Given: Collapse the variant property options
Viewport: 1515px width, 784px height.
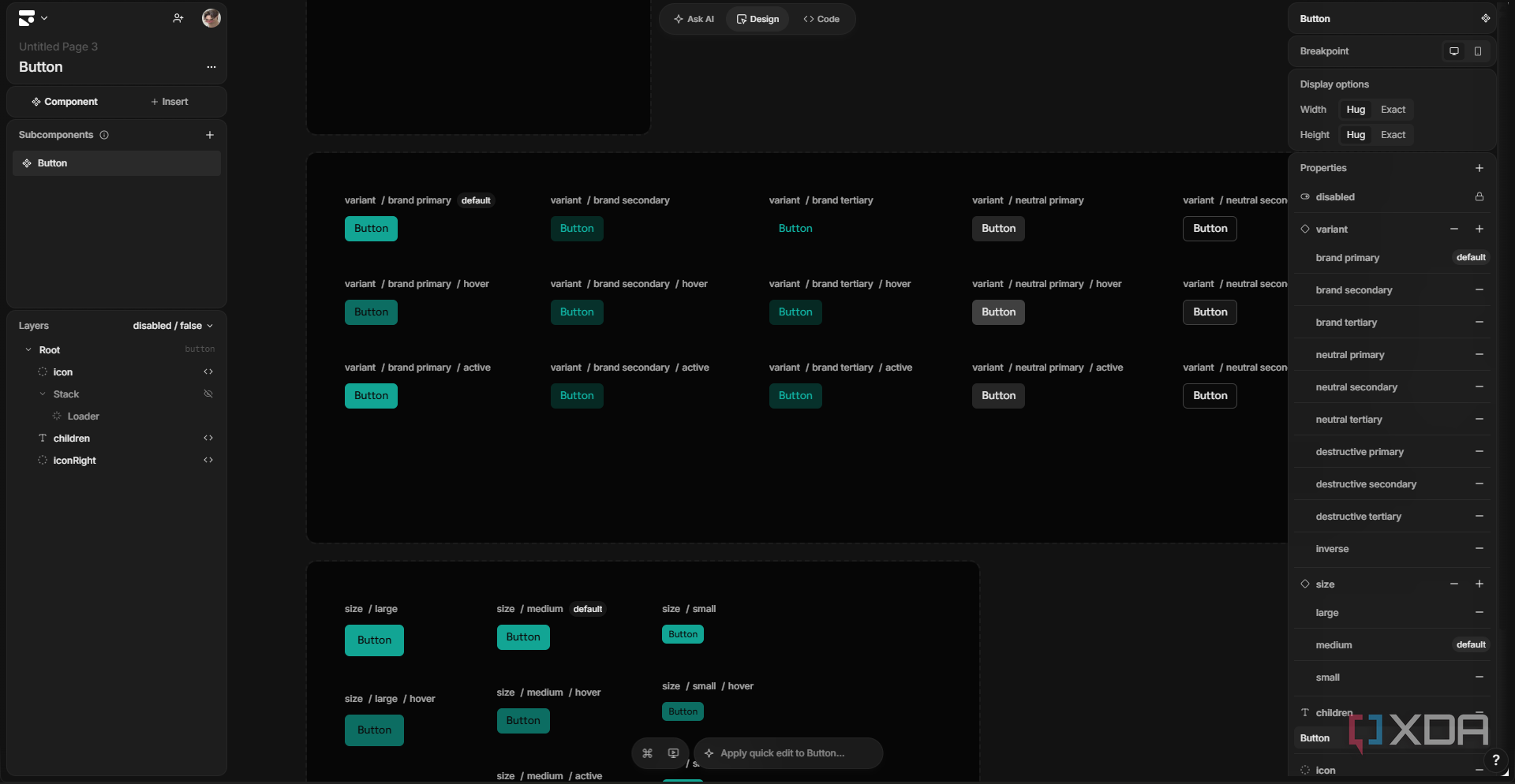Looking at the screenshot, I should [1454, 229].
